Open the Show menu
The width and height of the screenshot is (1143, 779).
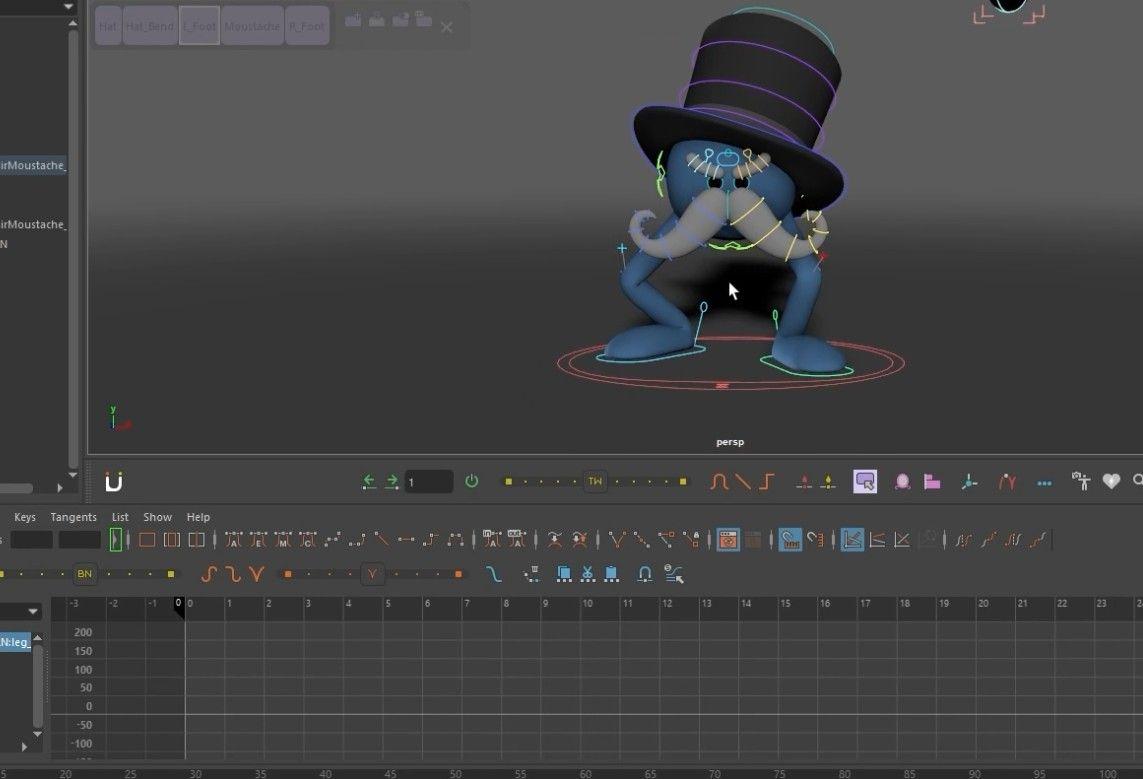click(x=157, y=517)
